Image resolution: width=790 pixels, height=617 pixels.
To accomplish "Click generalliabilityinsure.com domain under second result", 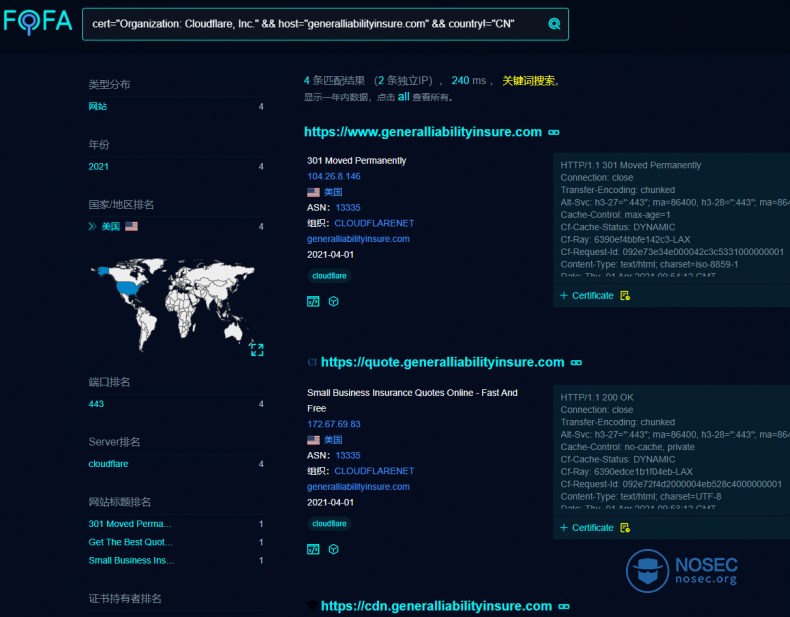I will [x=358, y=487].
